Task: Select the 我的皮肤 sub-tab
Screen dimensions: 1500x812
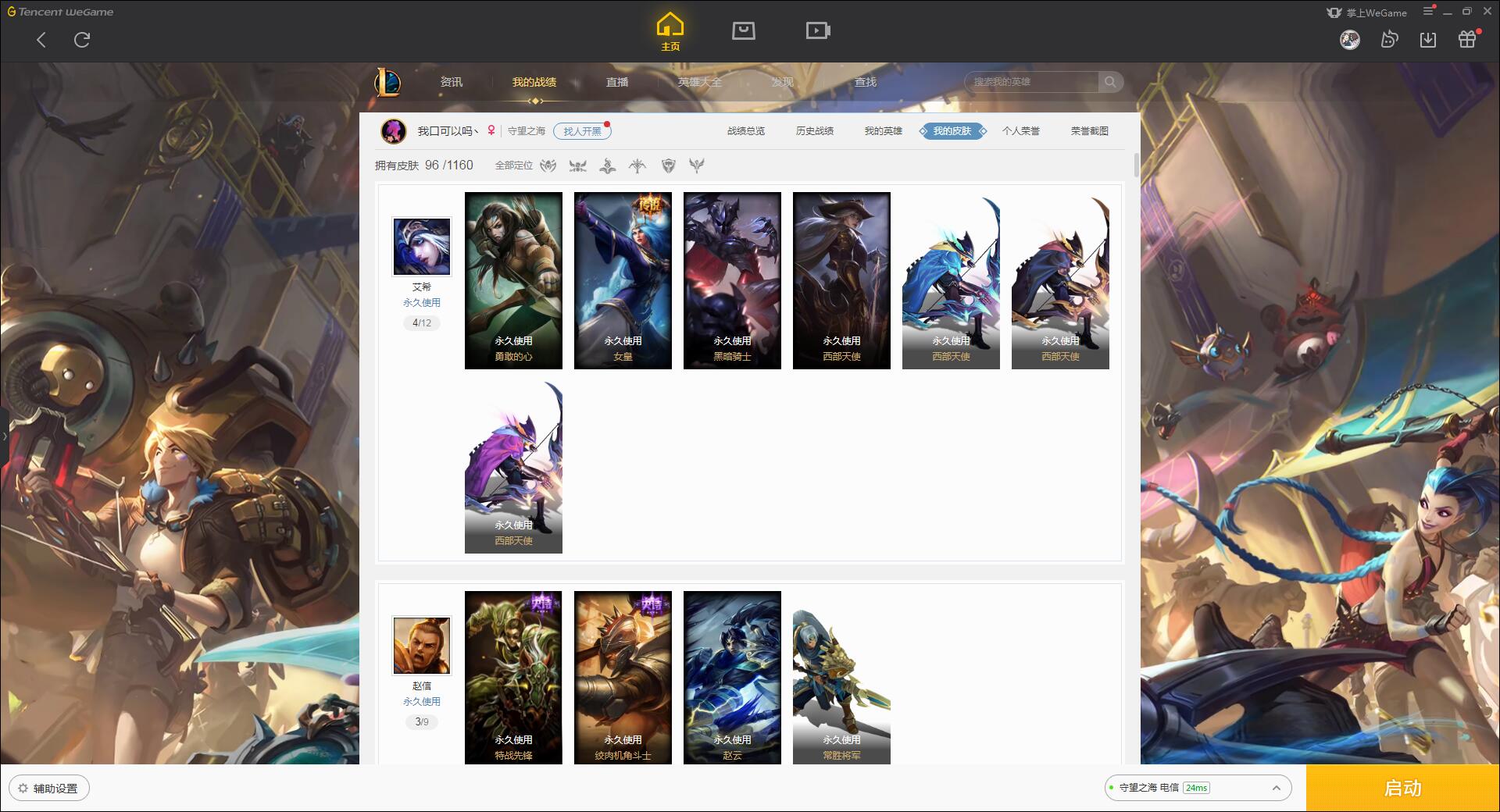Action: [952, 131]
